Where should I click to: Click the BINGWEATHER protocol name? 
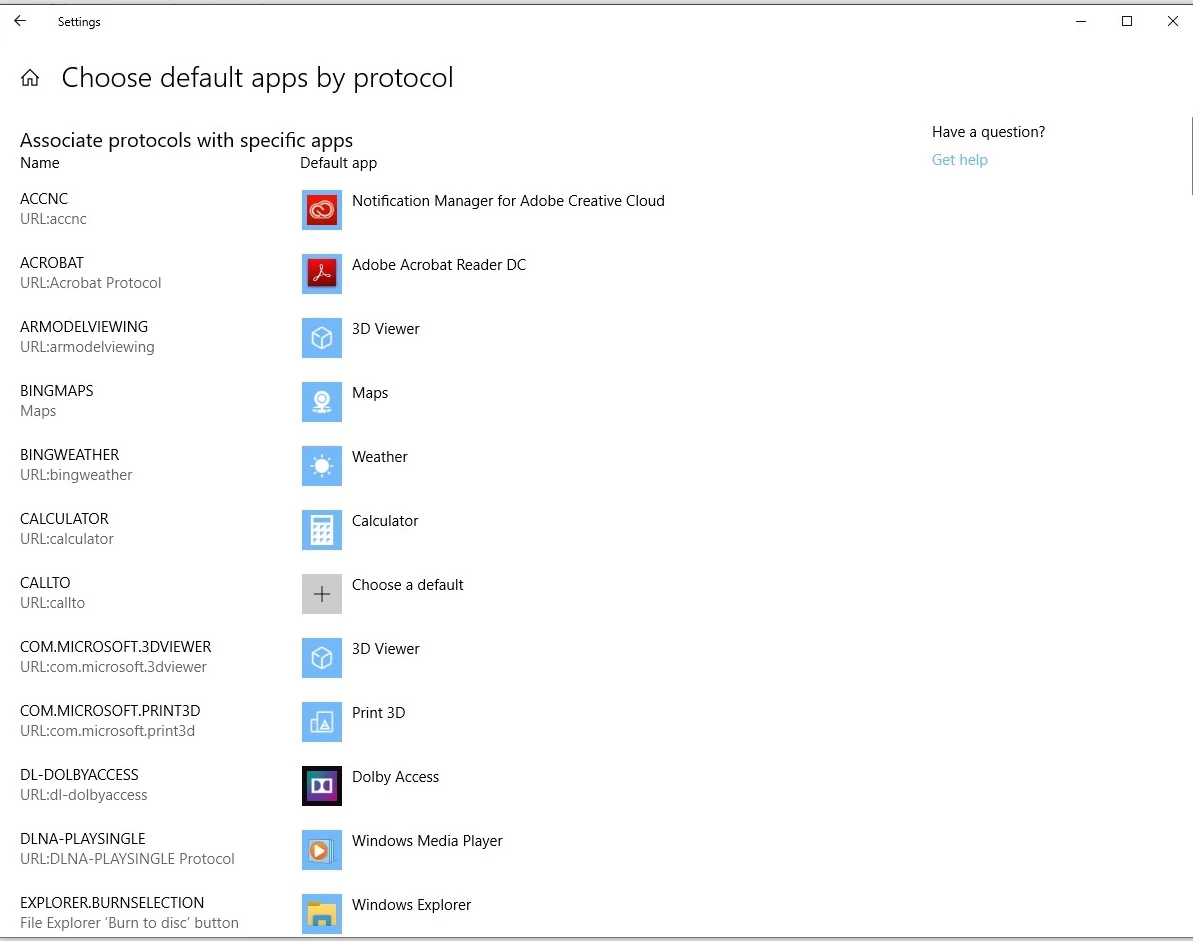70,454
